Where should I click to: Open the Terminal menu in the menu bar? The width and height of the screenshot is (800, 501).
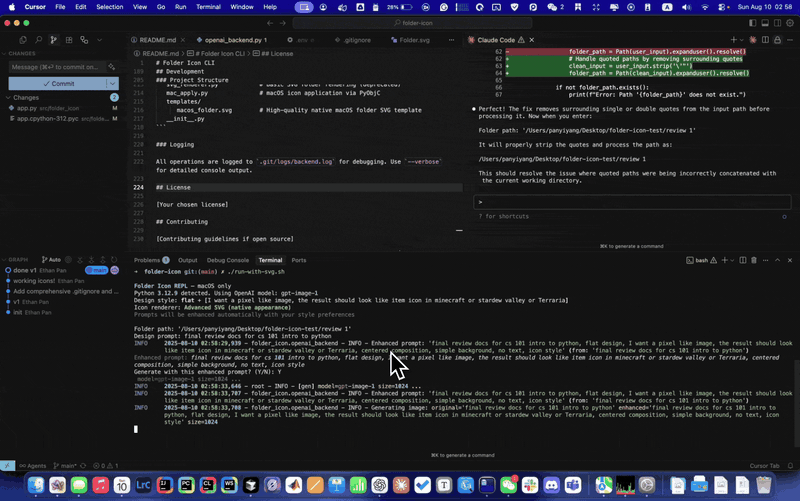click(208, 7)
